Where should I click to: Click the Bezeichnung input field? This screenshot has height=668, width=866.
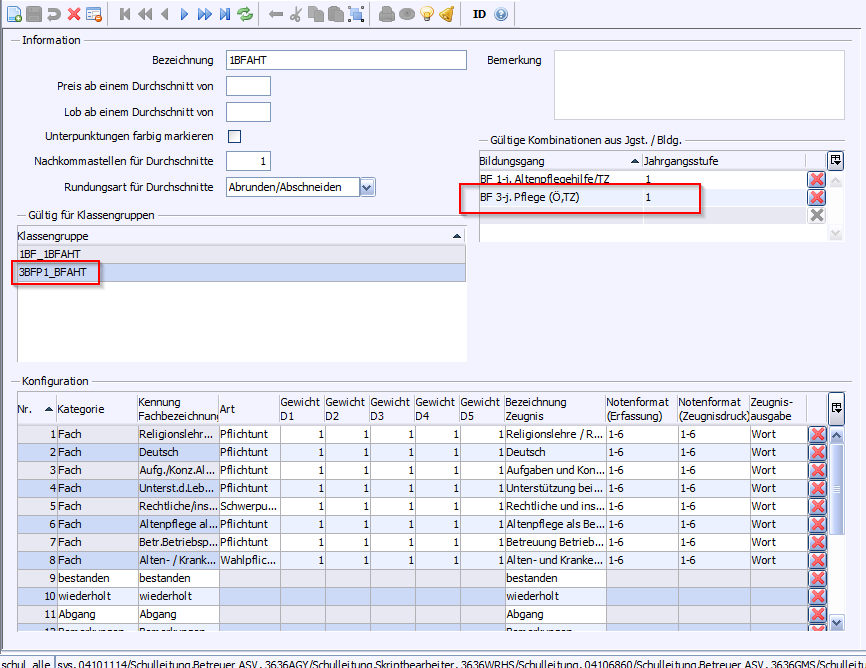click(x=346, y=60)
